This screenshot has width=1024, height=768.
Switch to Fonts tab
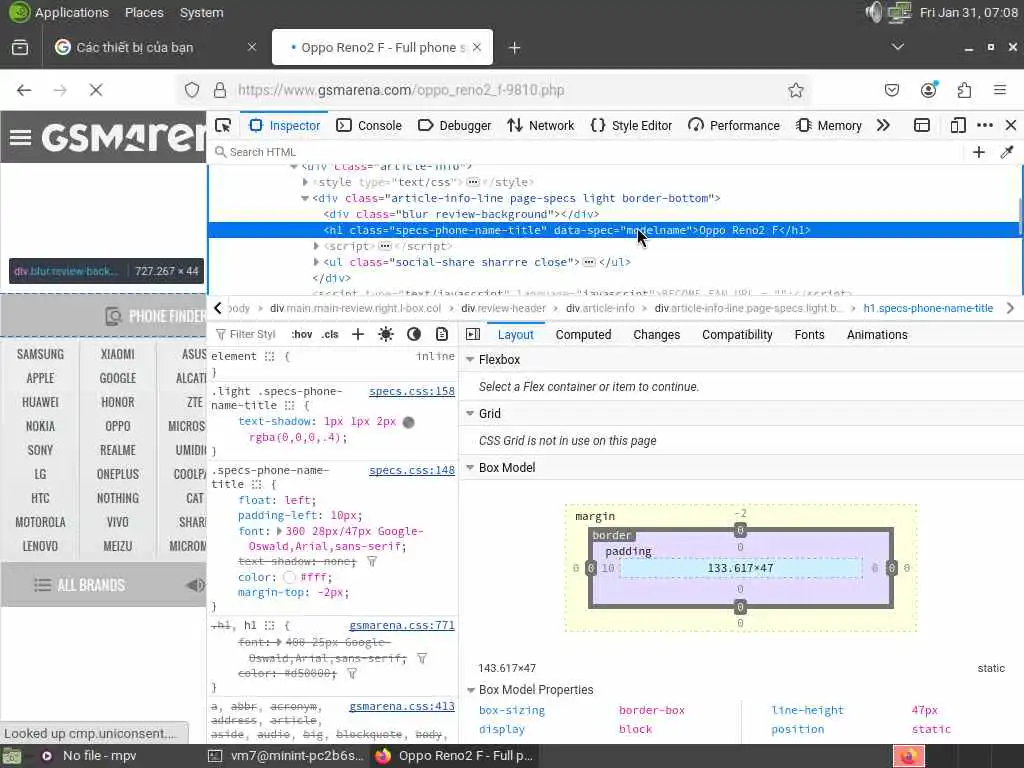pyautogui.click(x=809, y=334)
